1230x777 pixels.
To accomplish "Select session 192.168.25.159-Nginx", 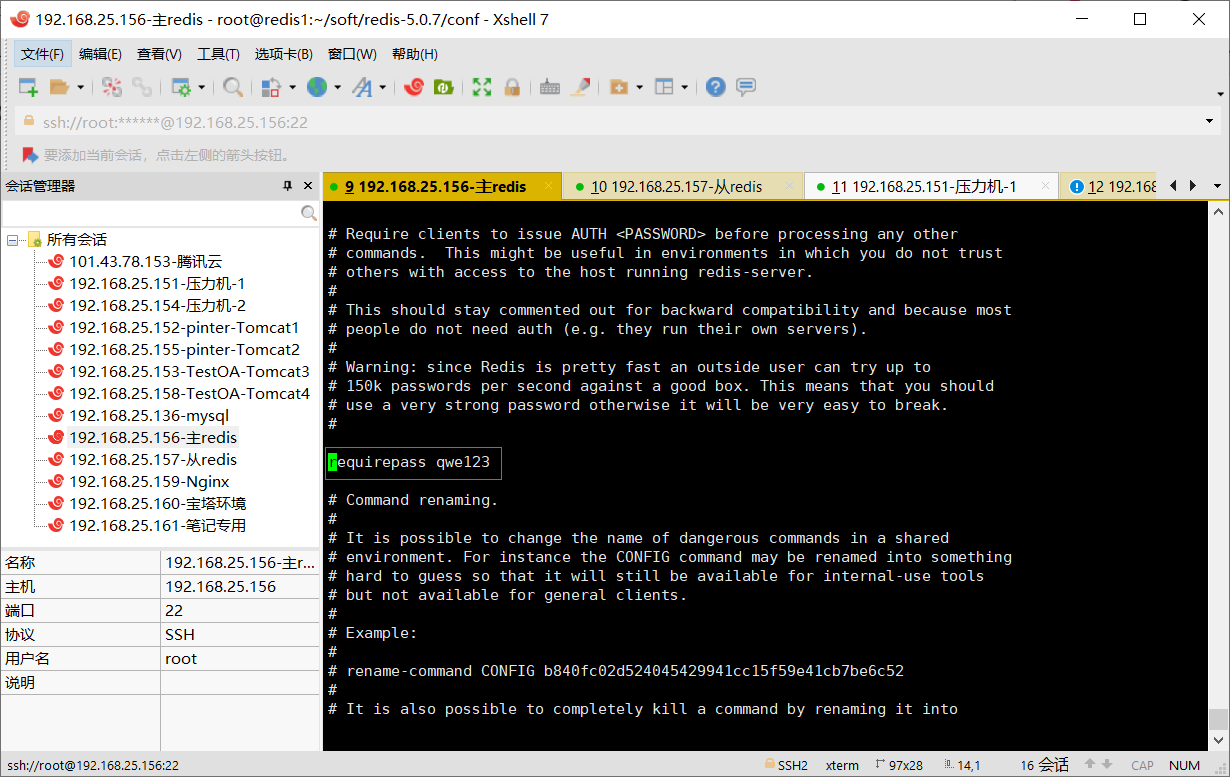I will pos(149,482).
